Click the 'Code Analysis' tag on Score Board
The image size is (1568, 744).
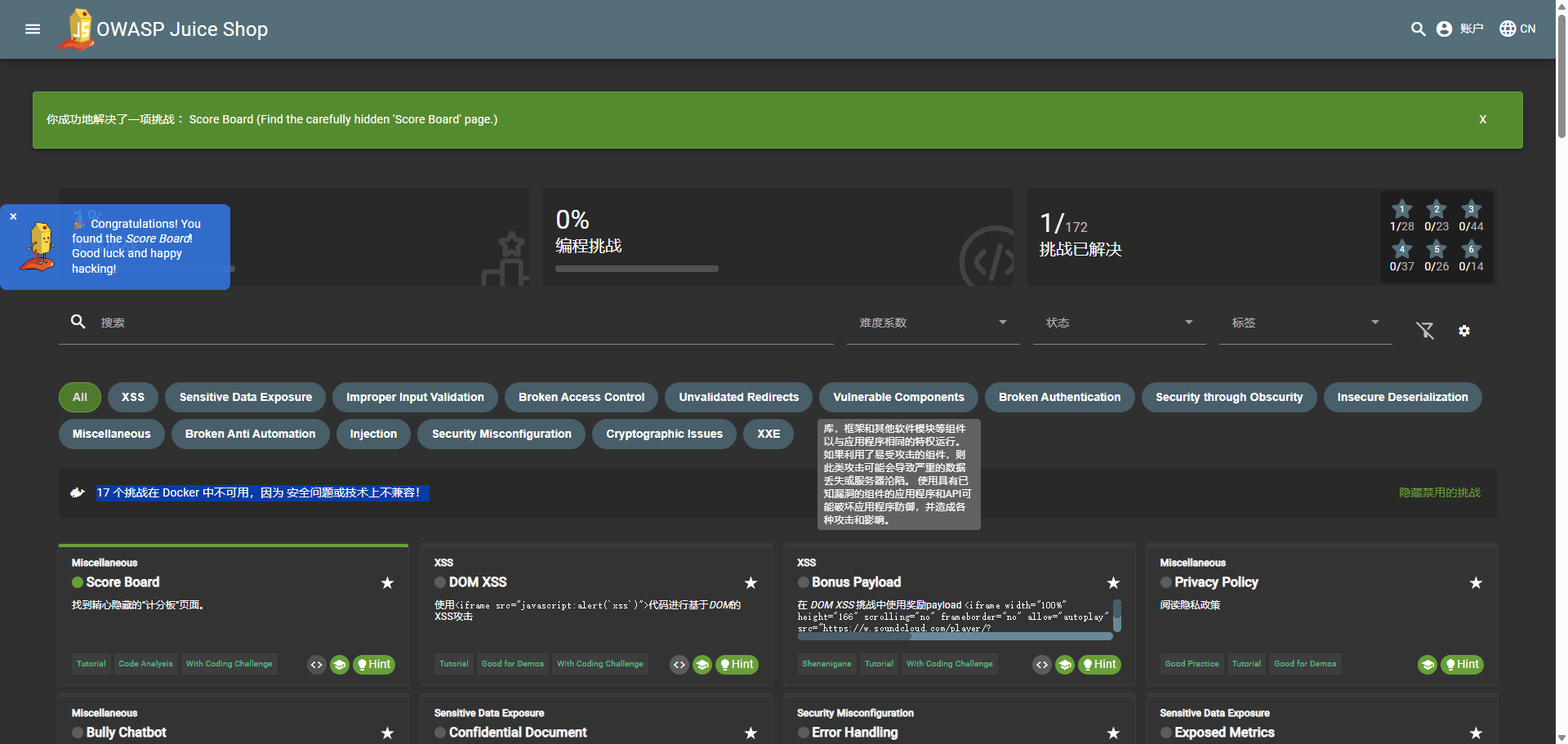(x=146, y=664)
